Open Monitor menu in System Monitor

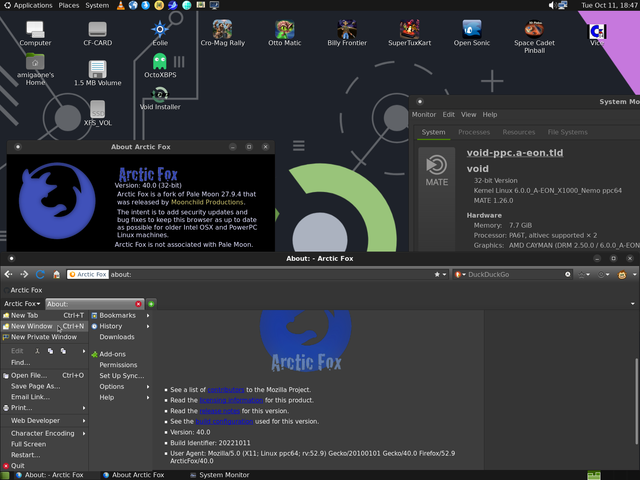click(424, 115)
